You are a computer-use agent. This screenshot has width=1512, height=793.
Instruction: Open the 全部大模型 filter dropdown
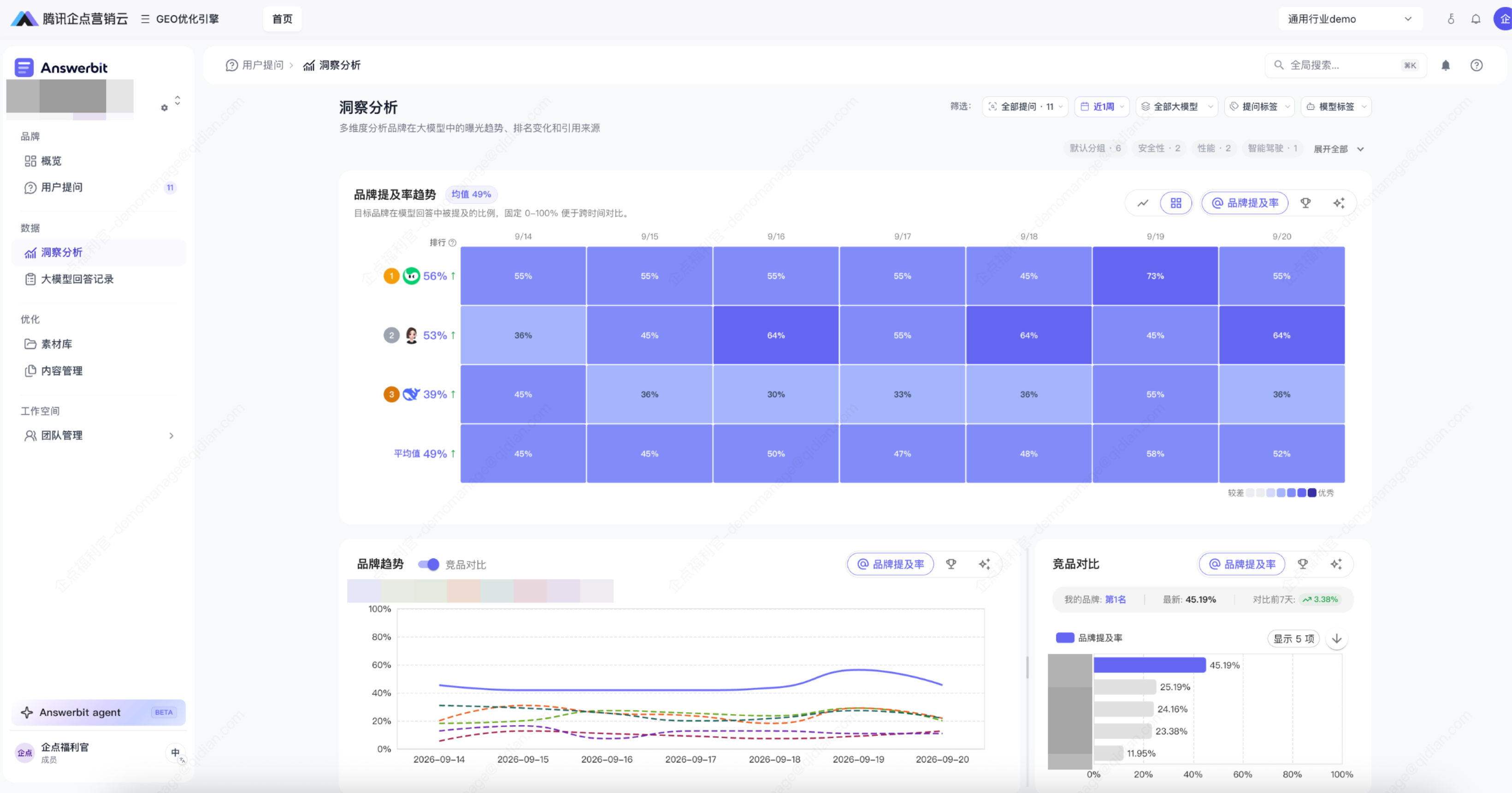coord(1176,107)
